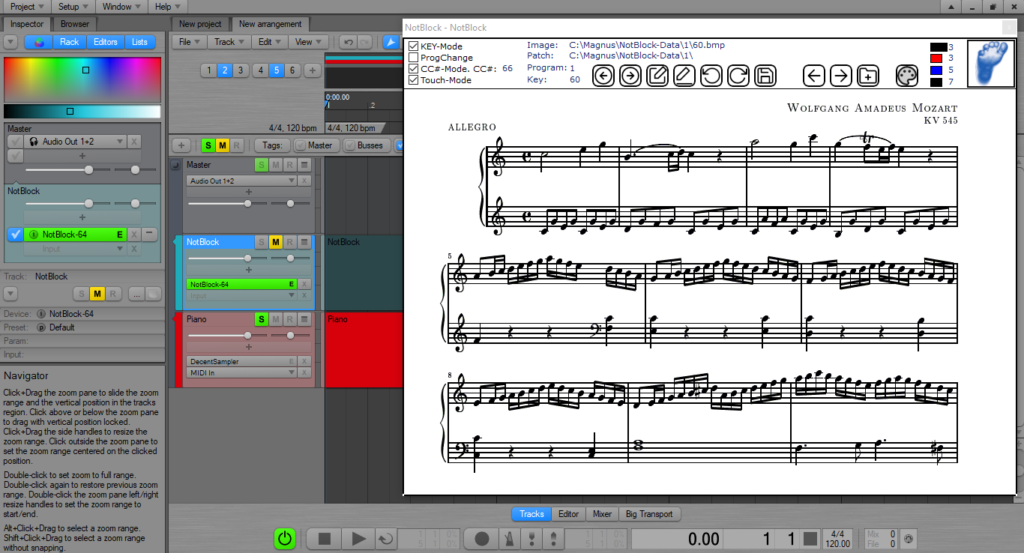Screen dimensions: 1024x553
Task: Open the inspector Audio Out 1+2 dropdown
Action: (x=75, y=142)
